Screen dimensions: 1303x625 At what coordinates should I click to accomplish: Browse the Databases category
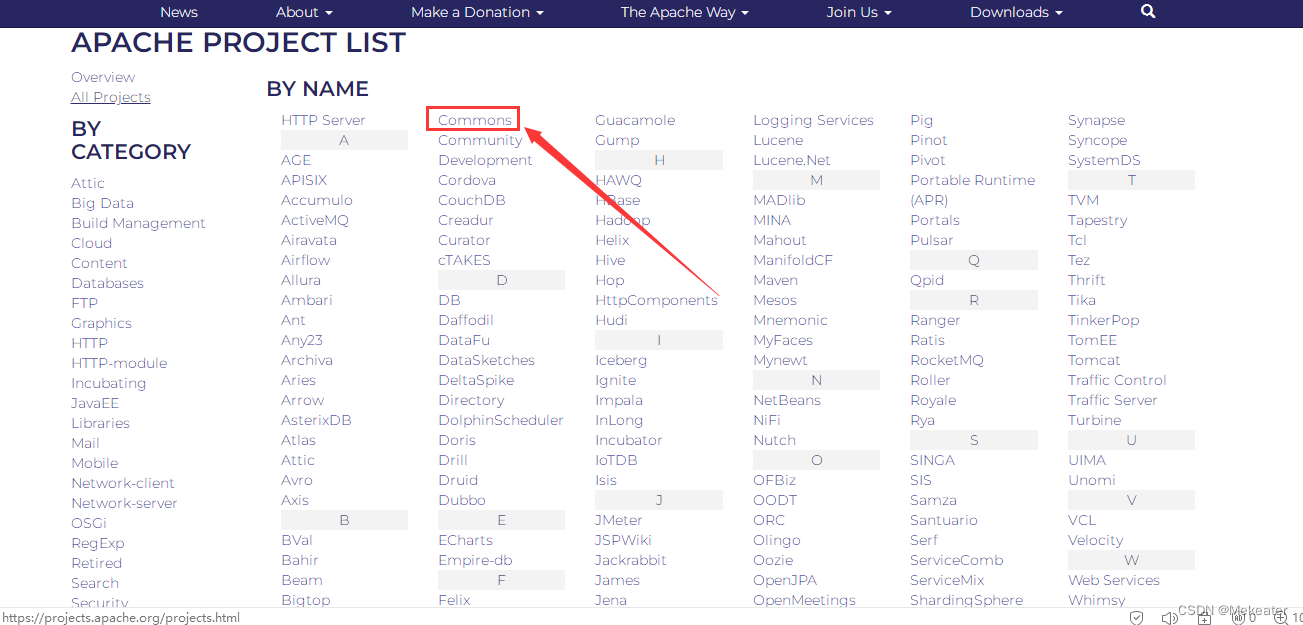(107, 283)
